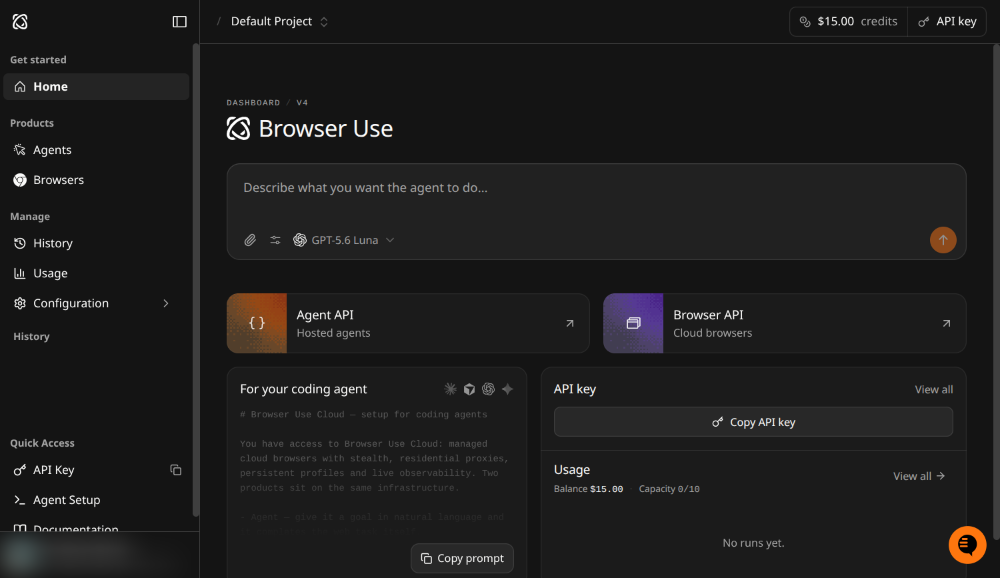Click the DASHBOARD breadcrumb text
The width and height of the screenshot is (1000, 578).
pyautogui.click(x=253, y=103)
